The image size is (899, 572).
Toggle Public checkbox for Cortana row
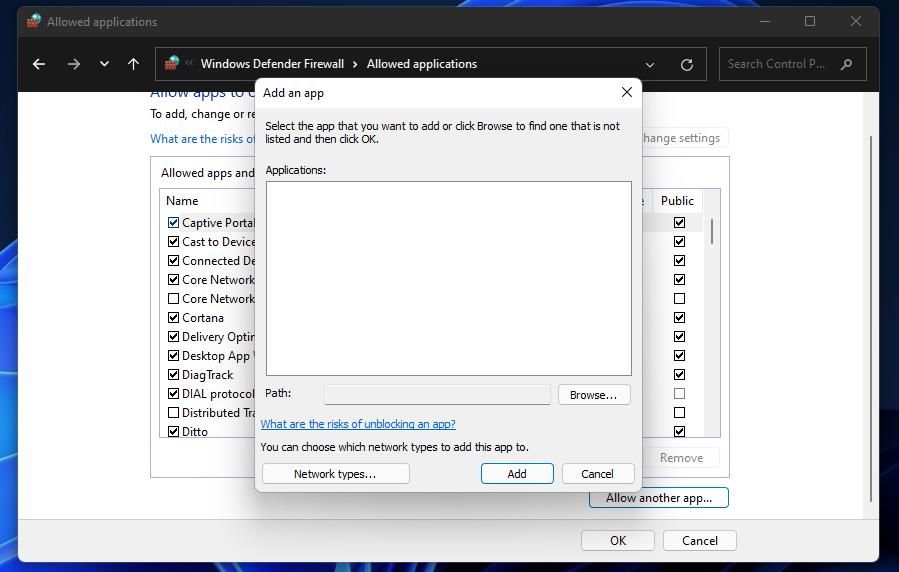coord(679,317)
